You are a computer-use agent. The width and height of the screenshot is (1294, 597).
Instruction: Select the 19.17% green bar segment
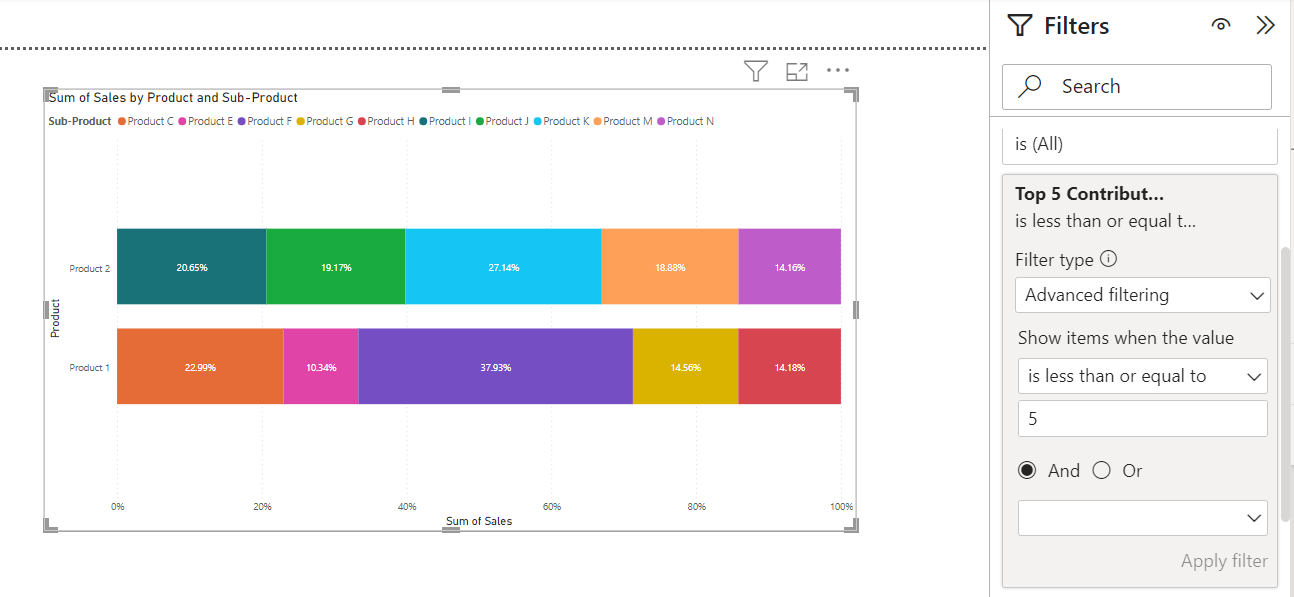click(x=336, y=266)
